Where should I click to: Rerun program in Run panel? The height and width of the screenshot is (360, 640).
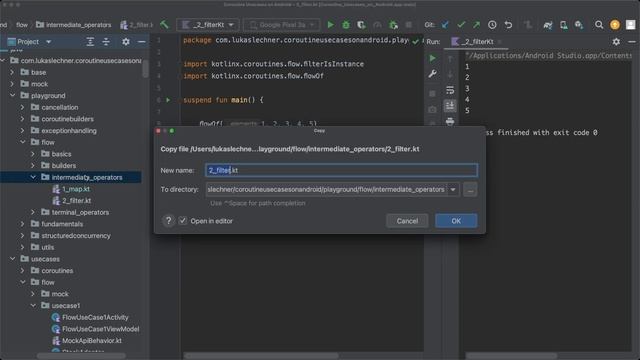point(432,58)
